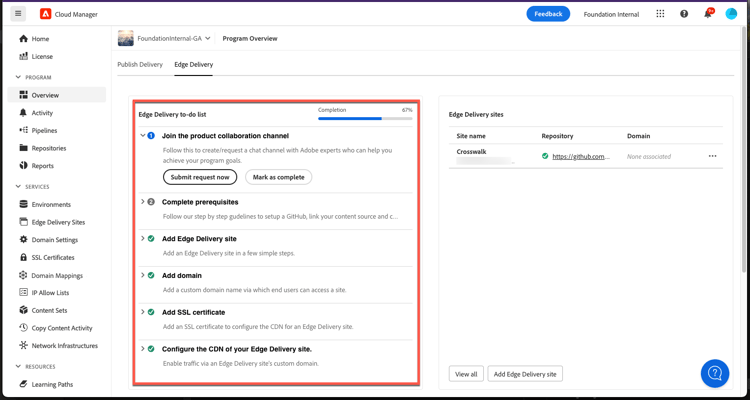
Task: Expand the Add Edge Delivery site step
Action: 143,238
